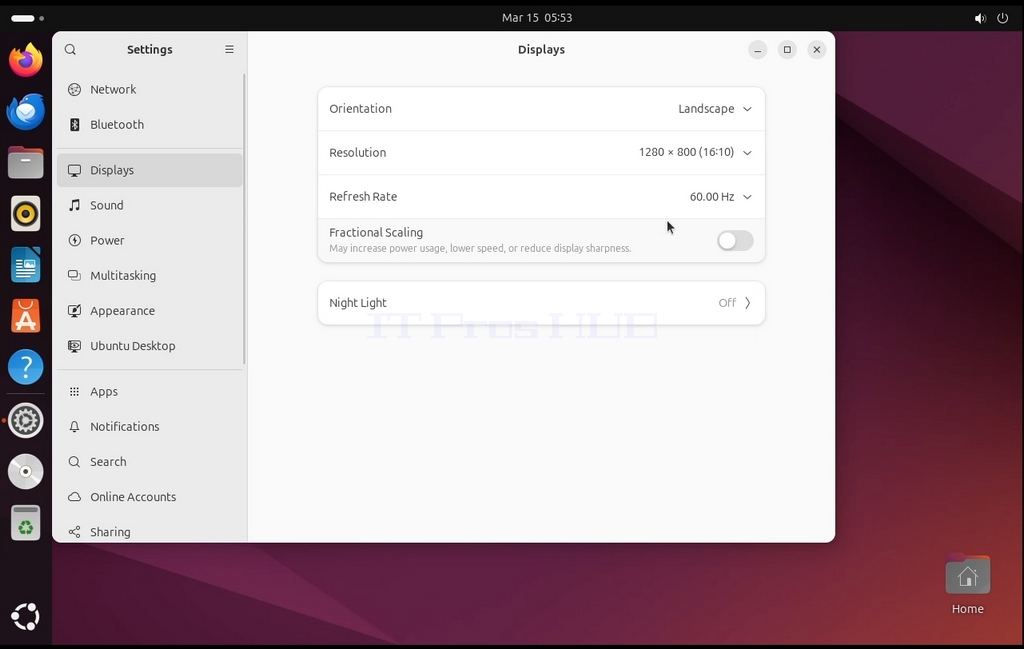
Task: Close the Settings window
Action: [x=816, y=50]
